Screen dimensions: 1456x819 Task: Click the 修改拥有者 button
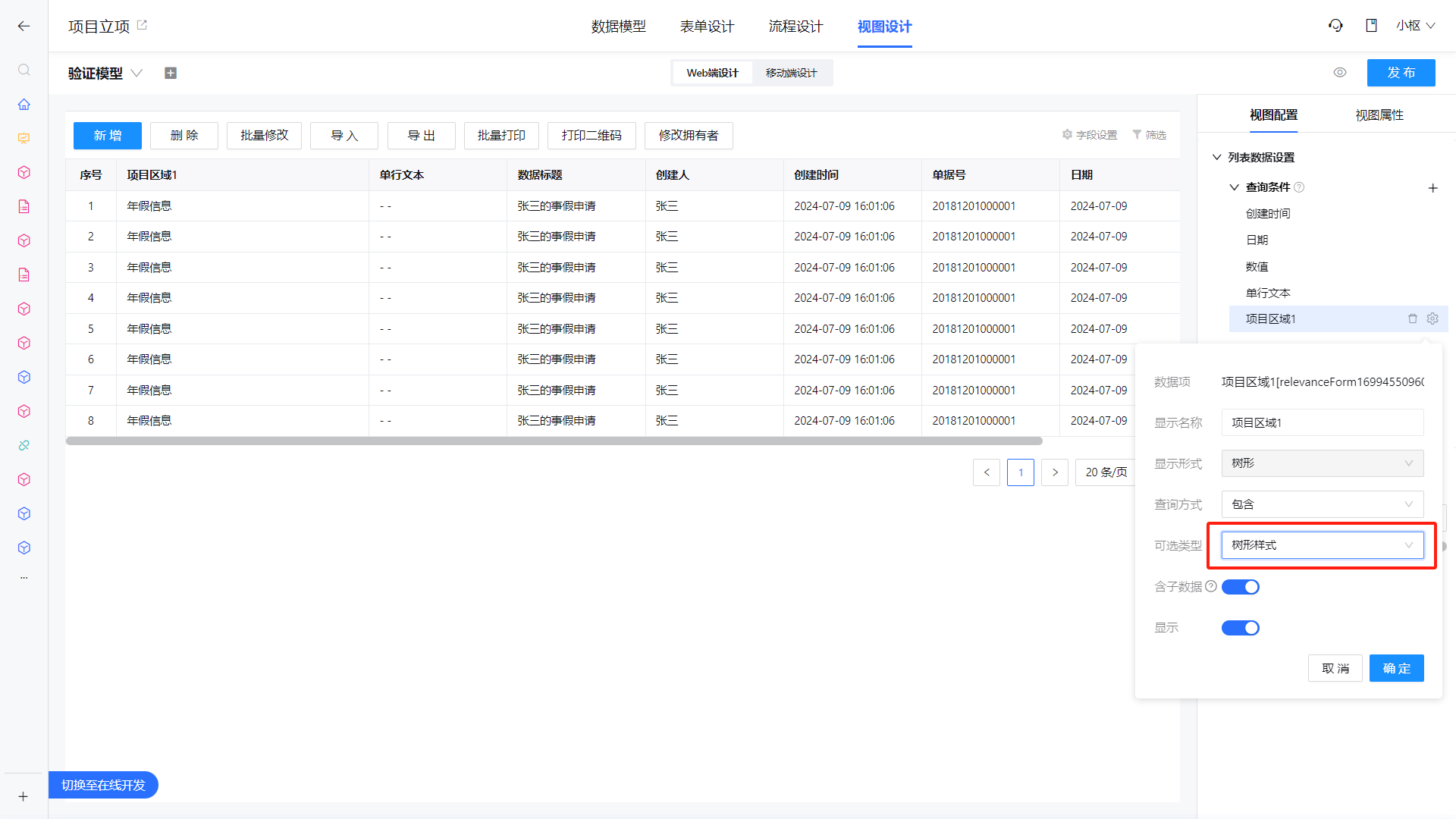pyautogui.click(x=689, y=136)
